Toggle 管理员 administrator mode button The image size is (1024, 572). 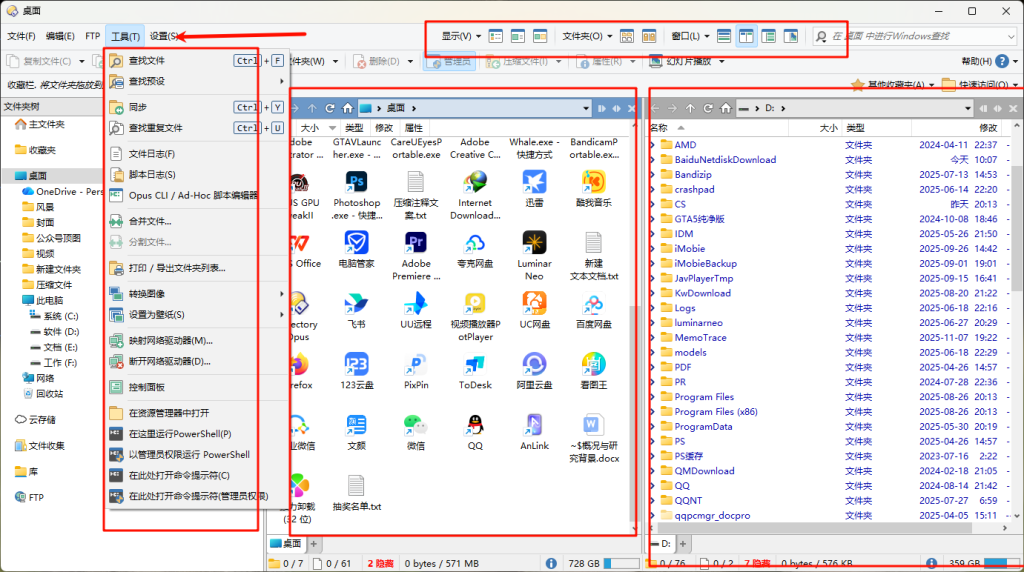(x=448, y=61)
